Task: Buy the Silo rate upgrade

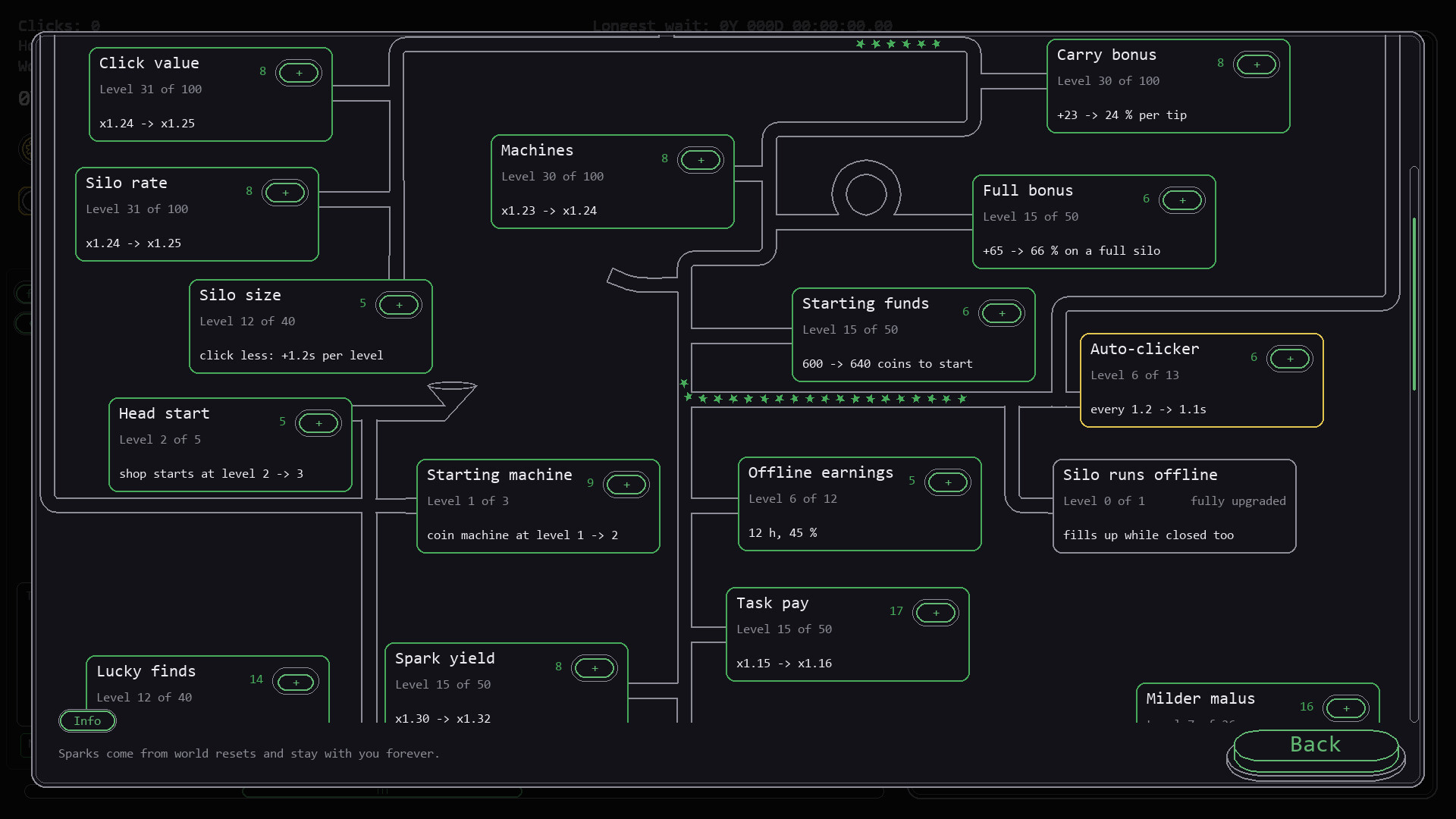Action: 285,193
